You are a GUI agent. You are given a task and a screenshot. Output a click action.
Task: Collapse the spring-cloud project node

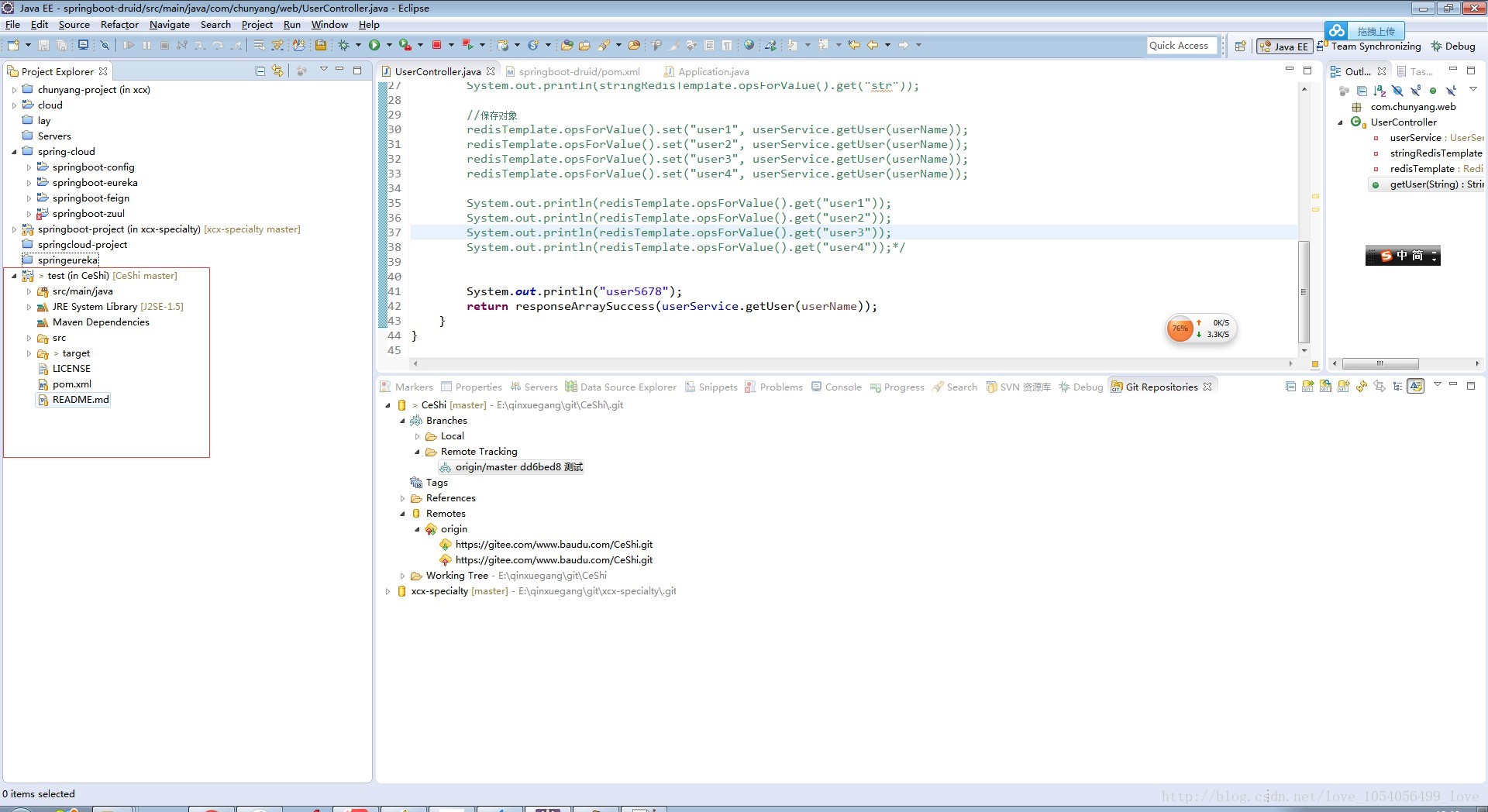coord(14,152)
